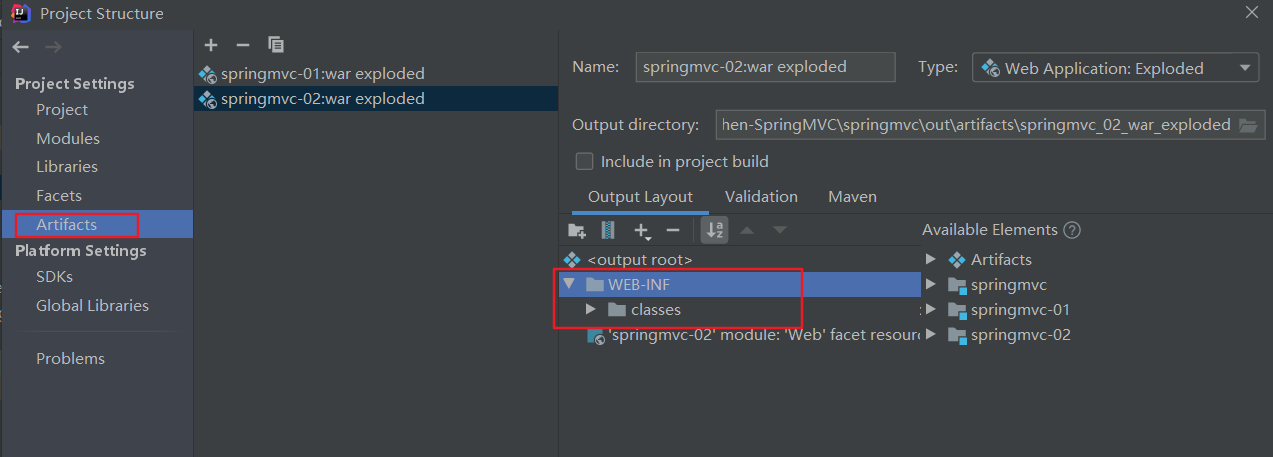The width and height of the screenshot is (1273, 457).
Task: Click the Remove artifact minus icon
Action: point(242,45)
